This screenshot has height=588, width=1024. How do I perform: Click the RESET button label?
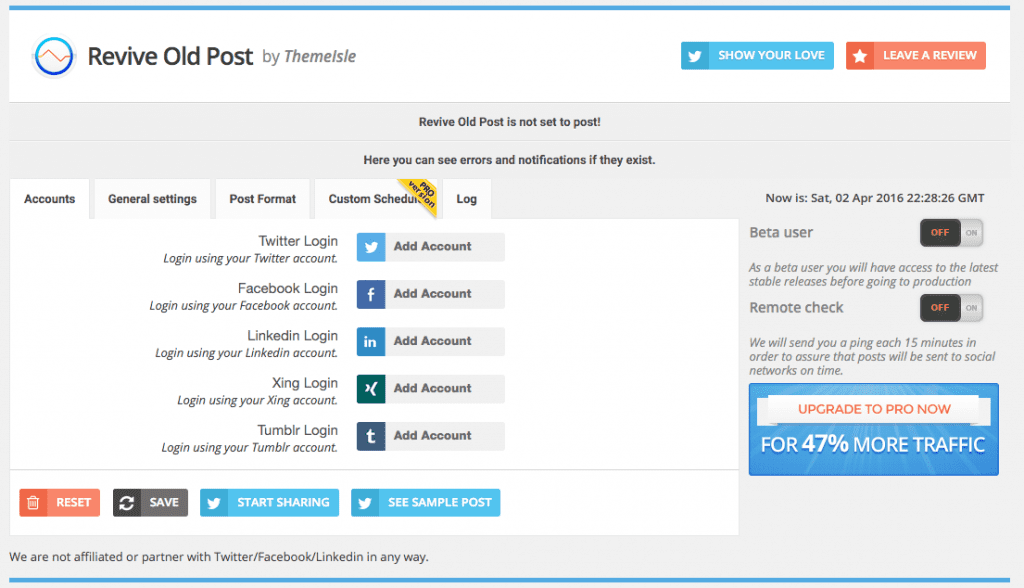[x=73, y=502]
